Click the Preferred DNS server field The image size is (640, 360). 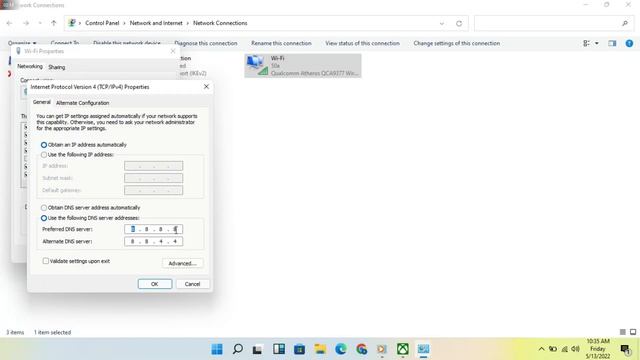tap(153, 229)
